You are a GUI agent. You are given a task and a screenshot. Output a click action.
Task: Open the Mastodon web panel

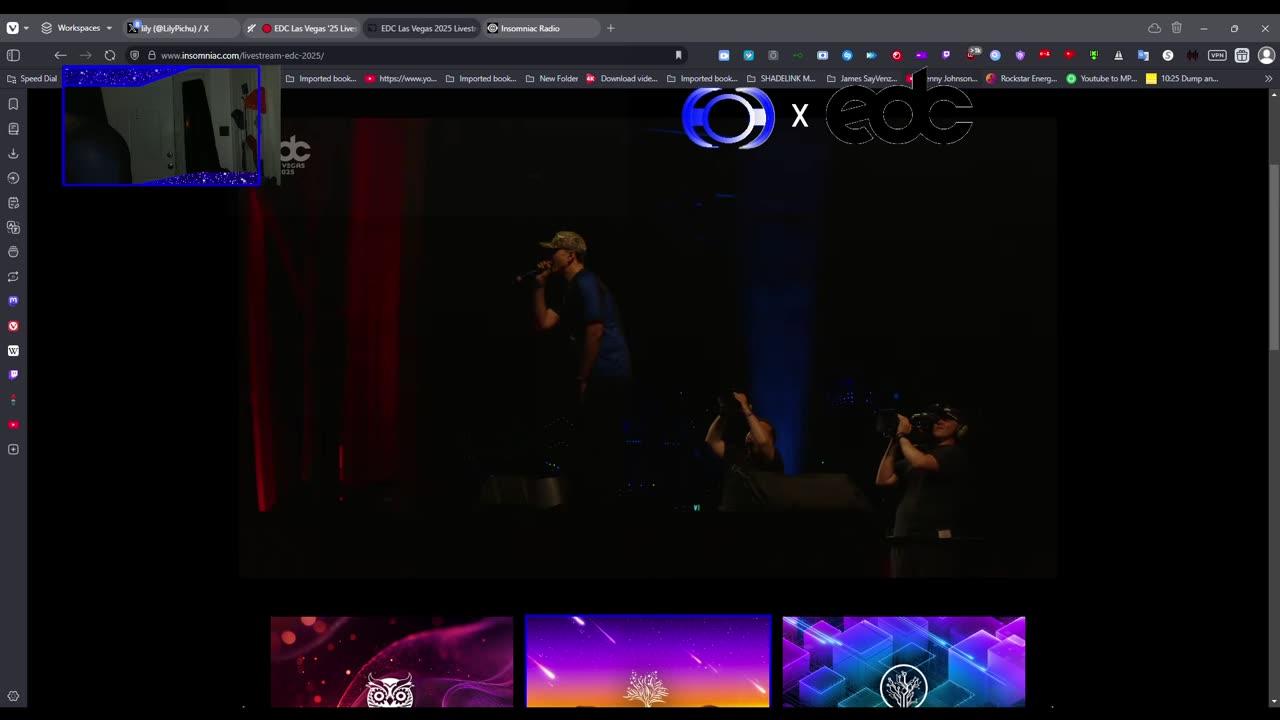13,301
